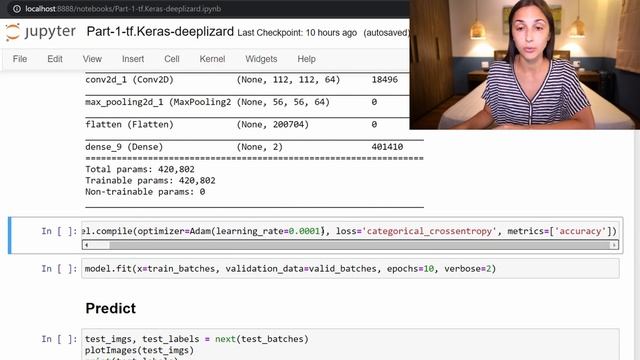Click the 18496 param count value
640x360 pixels.
coord(384,80)
